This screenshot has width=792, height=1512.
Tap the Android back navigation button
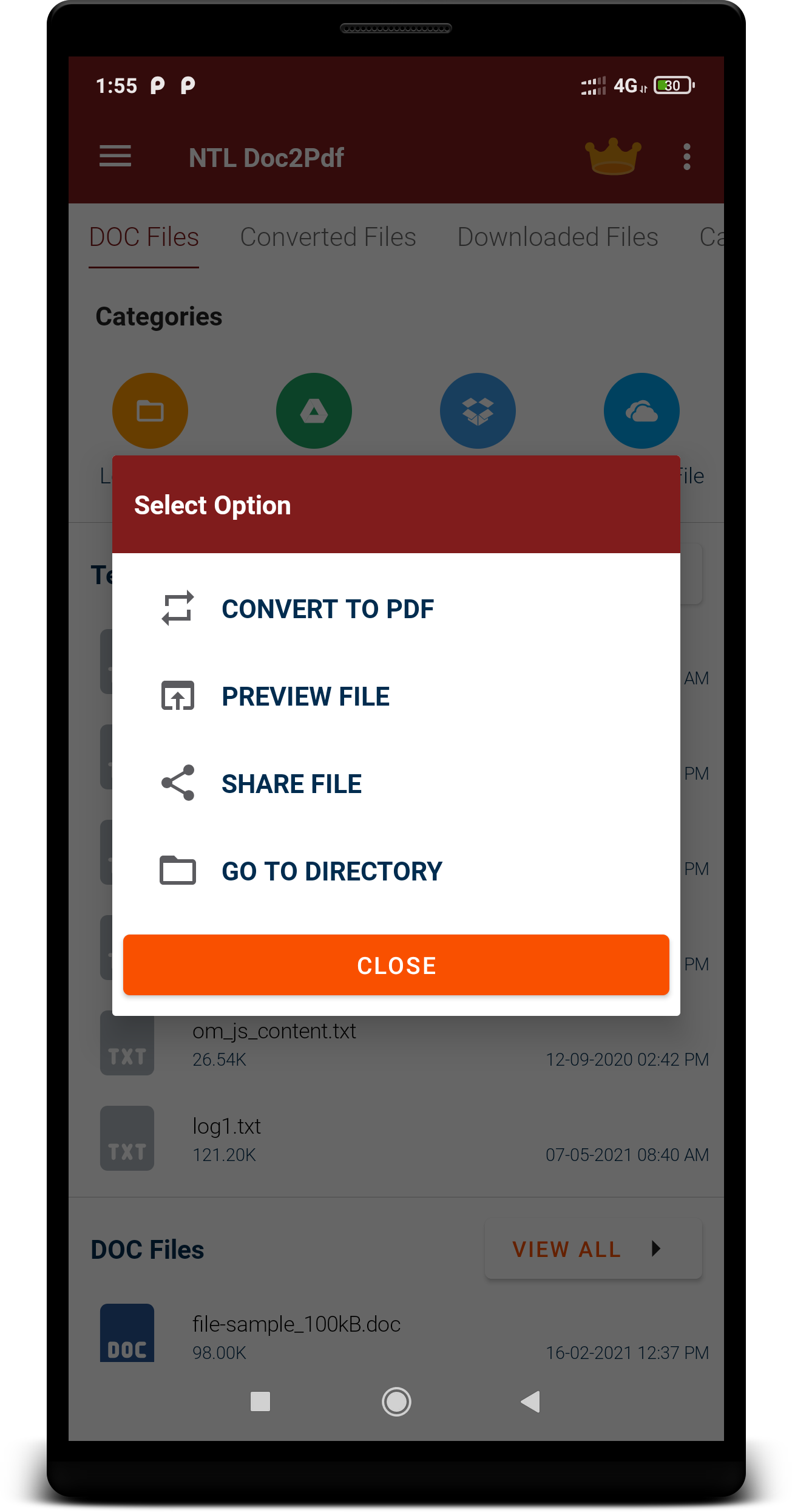pyautogui.click(x=531, y=1401)
